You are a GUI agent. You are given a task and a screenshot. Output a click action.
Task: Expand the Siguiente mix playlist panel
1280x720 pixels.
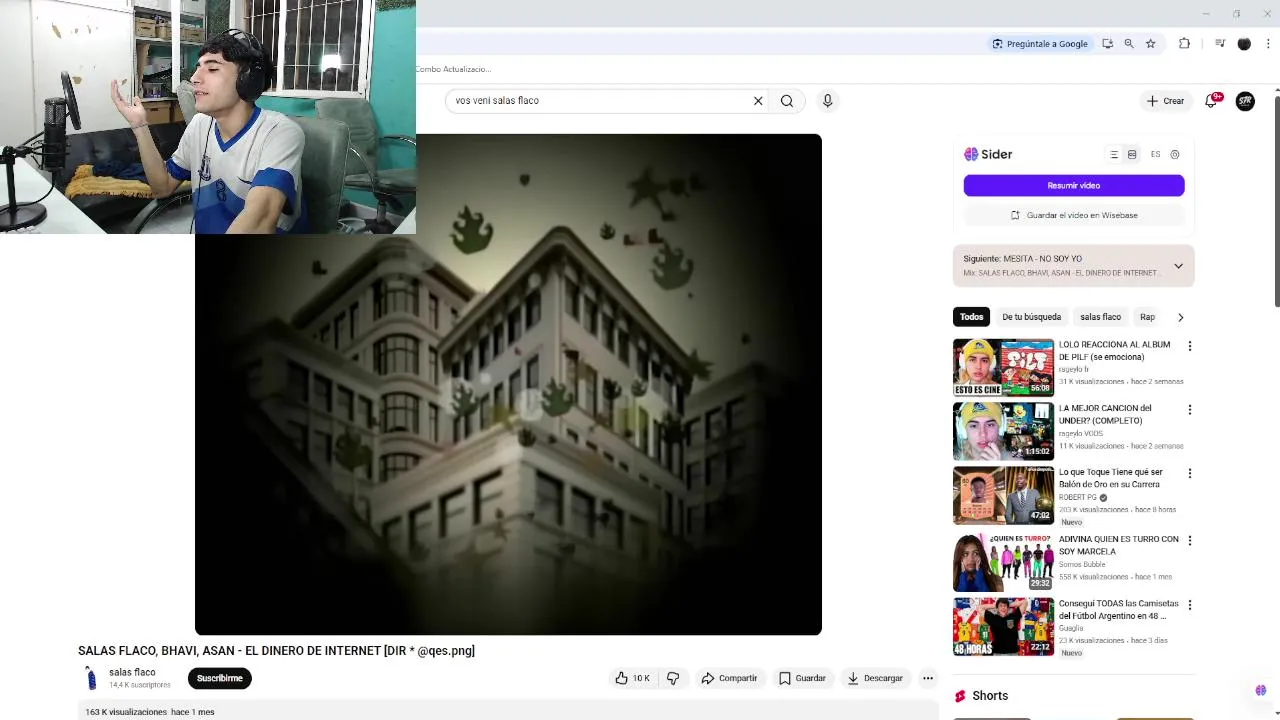point(1178,266)
